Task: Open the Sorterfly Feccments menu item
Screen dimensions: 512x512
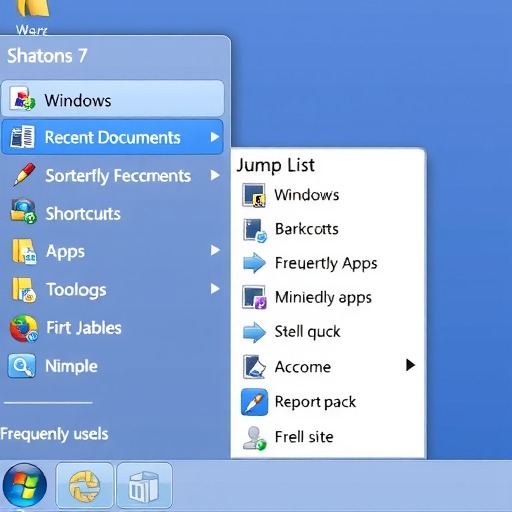Action: (112, 175)
